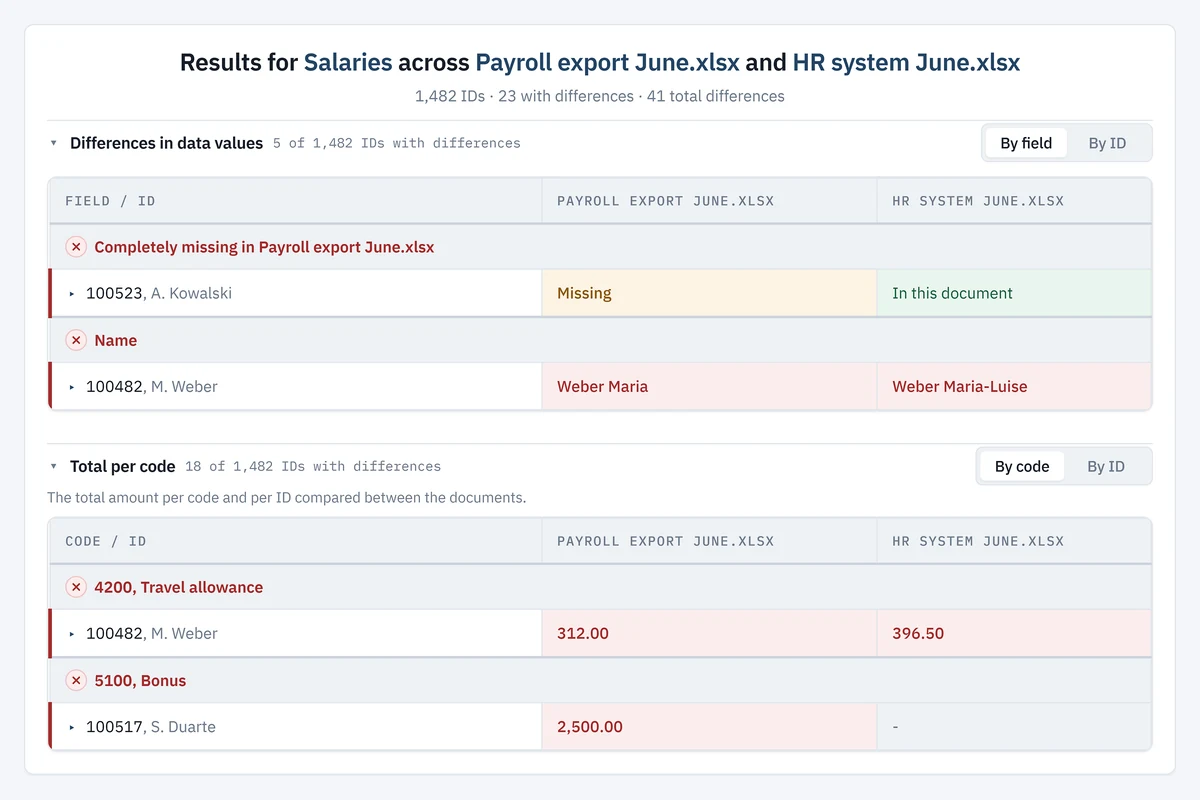This screenshot has width=1200, height=800.
Task: Click the 5 of 1,482 IDs count
Action: 397,143
